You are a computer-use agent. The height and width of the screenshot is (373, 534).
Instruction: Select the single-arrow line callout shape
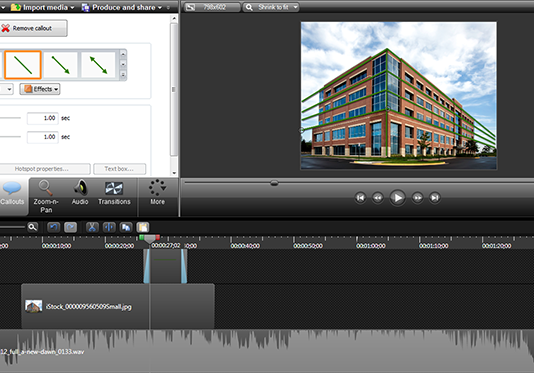61,65
